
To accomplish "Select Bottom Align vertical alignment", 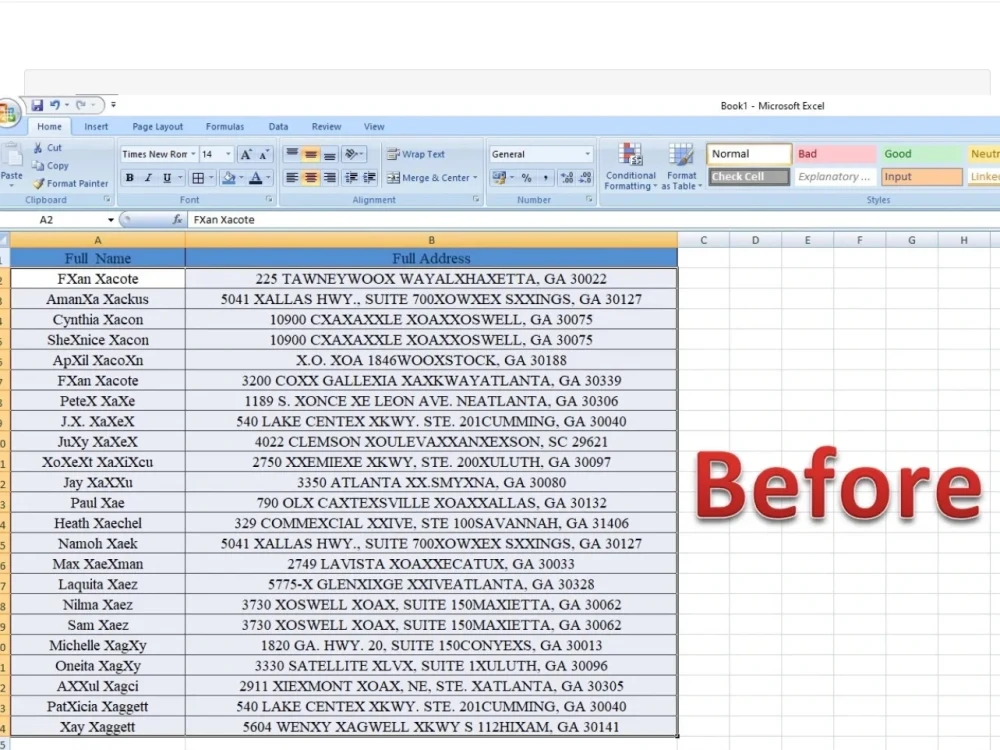I will pos(330,154).
